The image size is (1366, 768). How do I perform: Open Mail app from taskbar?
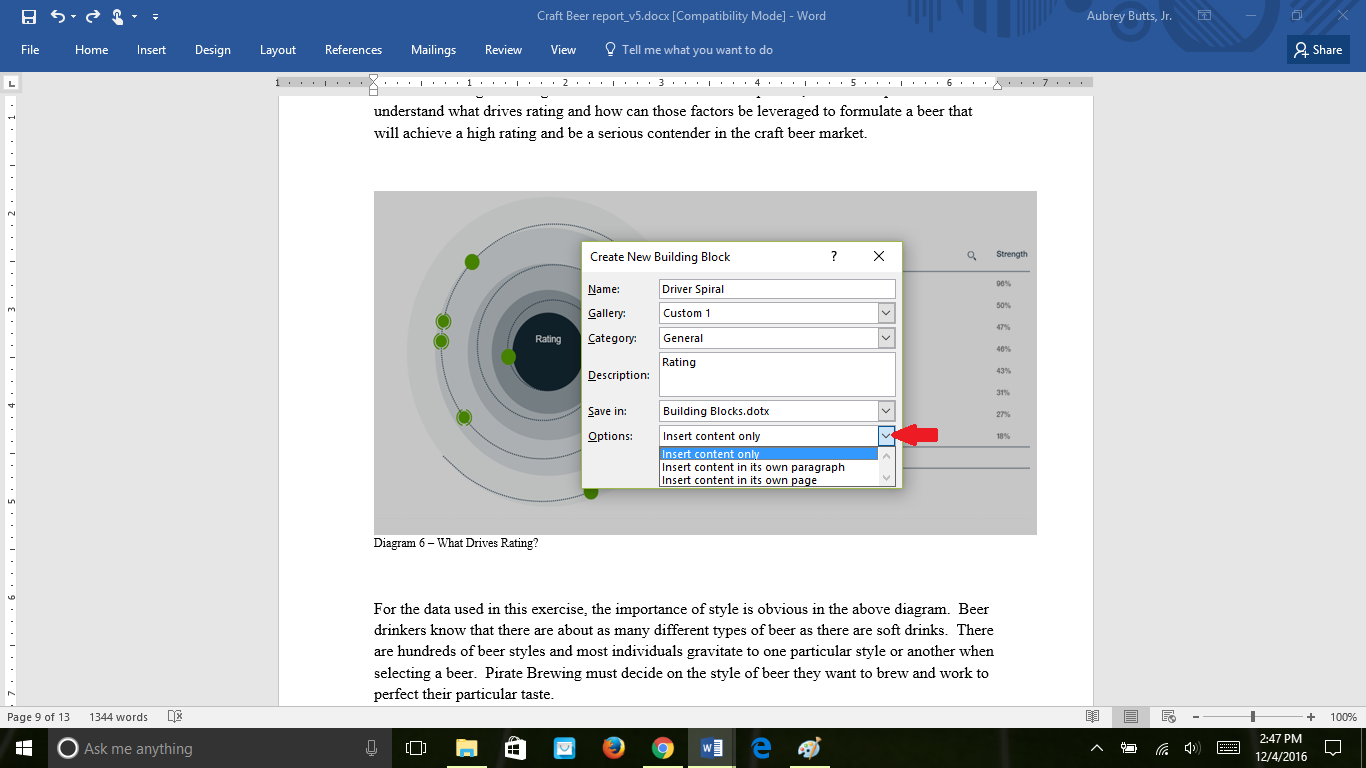(x=564, y=748)
